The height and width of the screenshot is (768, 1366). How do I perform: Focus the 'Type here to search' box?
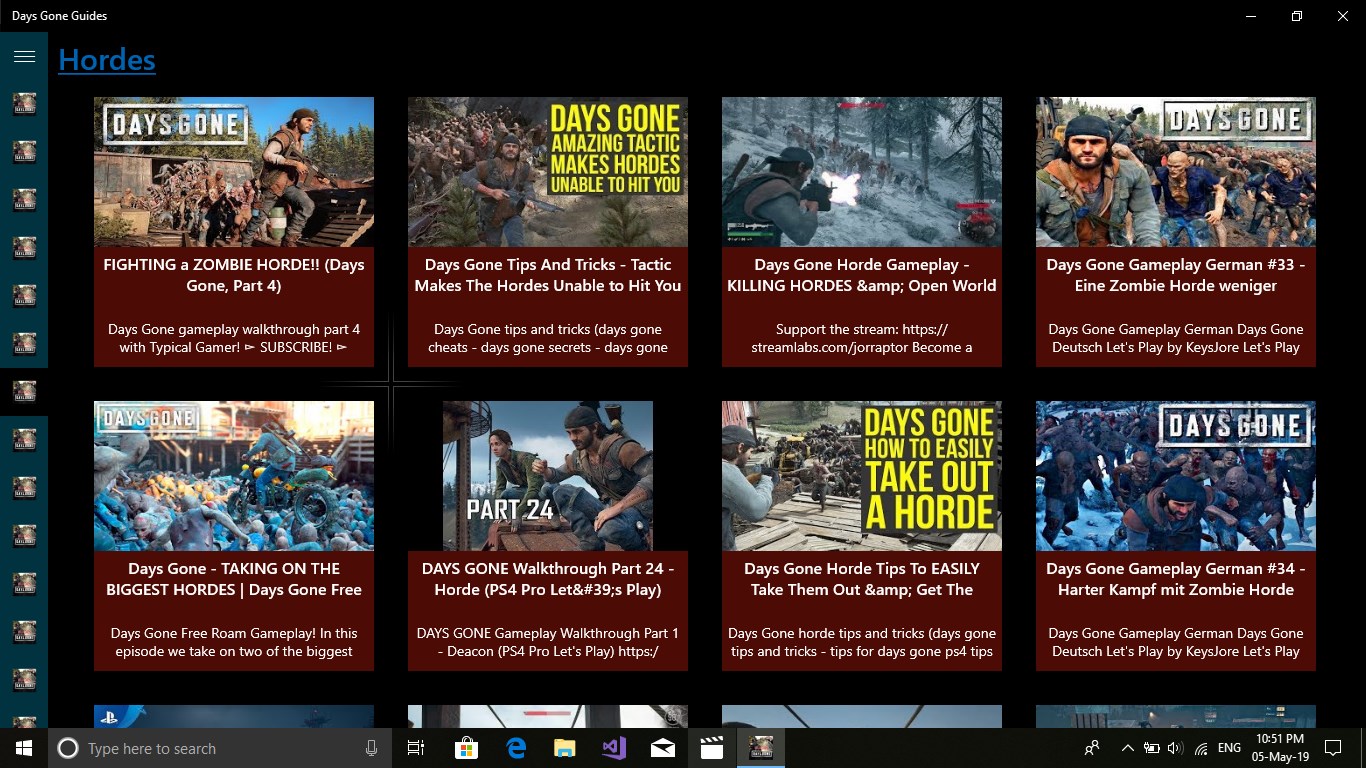[x=220, y=748]
